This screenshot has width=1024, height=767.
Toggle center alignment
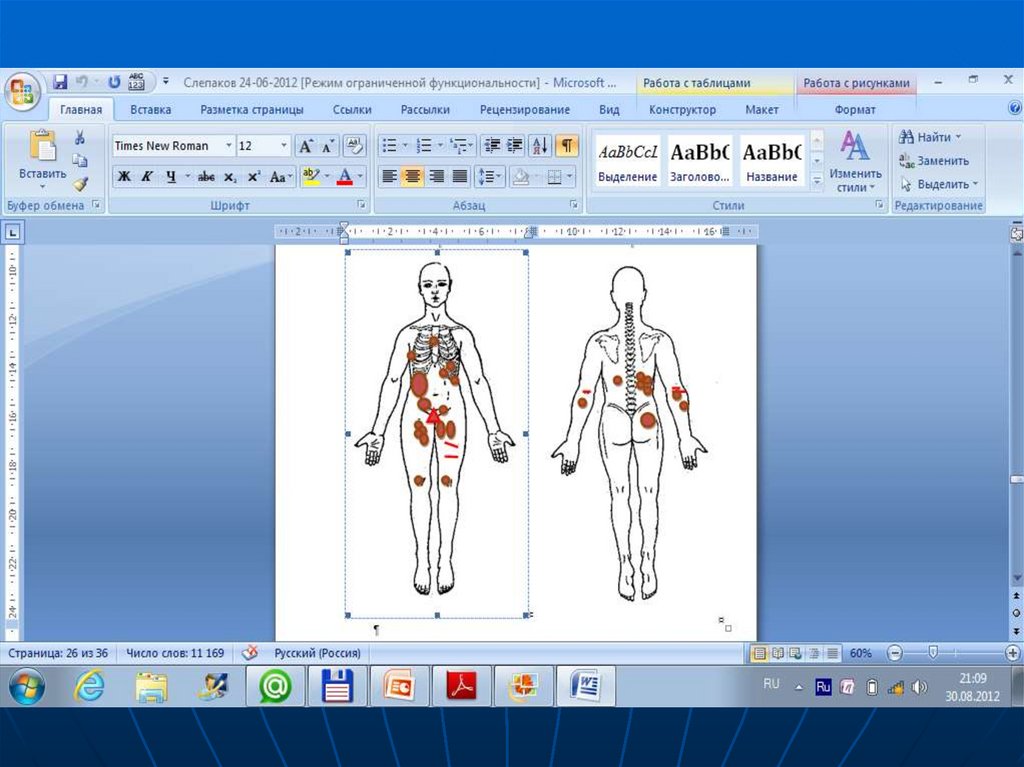413,176
